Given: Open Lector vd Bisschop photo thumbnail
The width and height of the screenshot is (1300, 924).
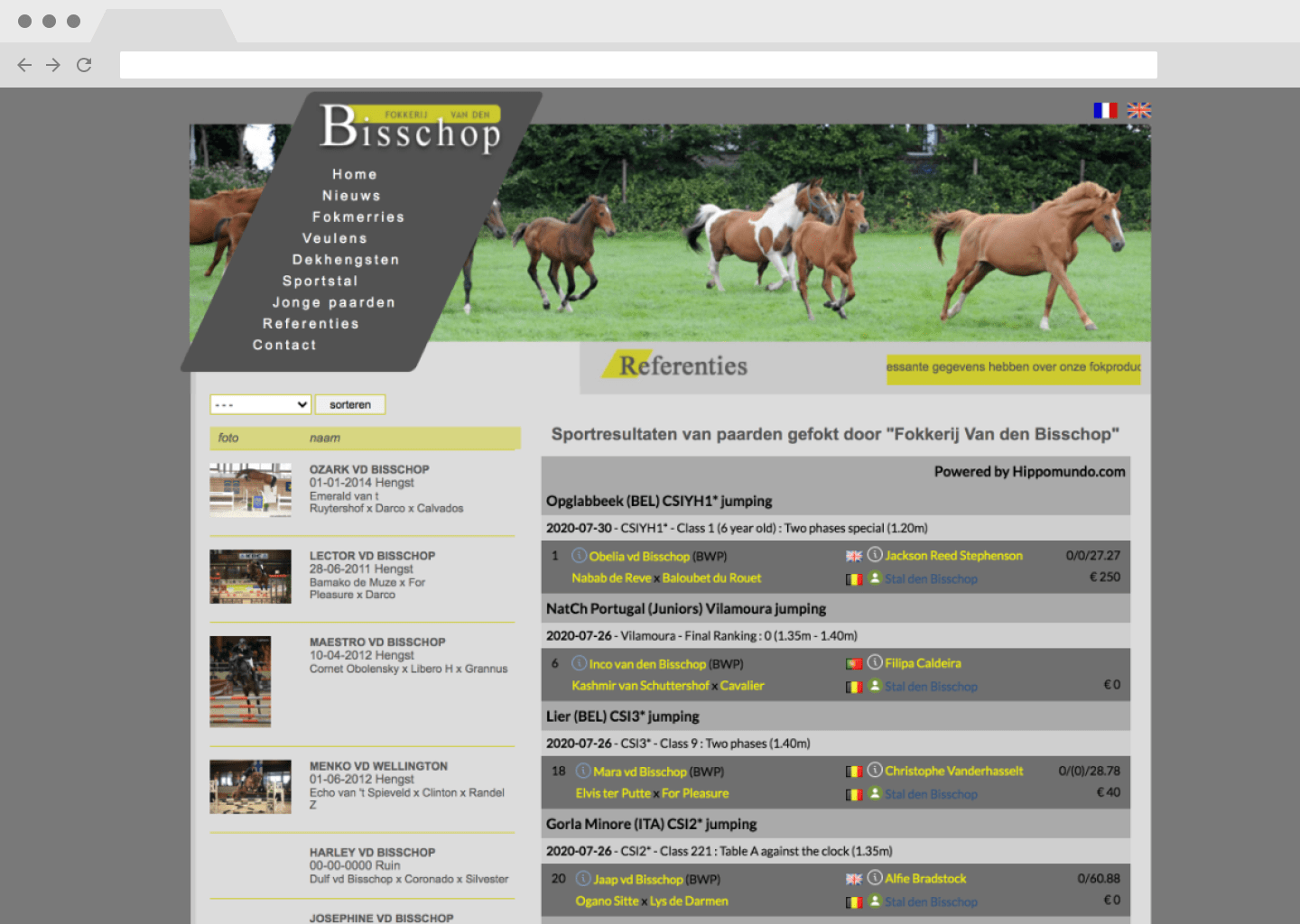Looking at the screenshot, I should (250, 577).
